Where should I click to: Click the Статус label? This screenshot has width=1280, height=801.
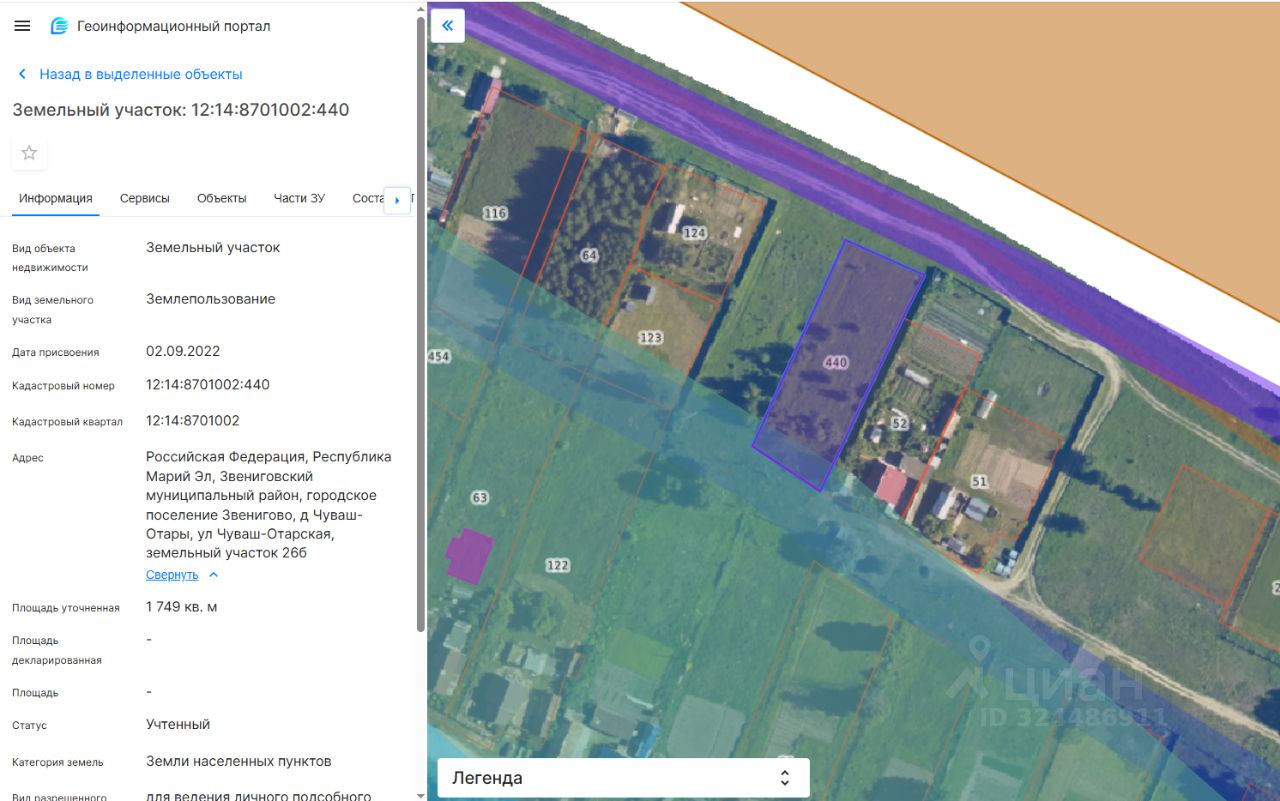click(x=29, y=726)
